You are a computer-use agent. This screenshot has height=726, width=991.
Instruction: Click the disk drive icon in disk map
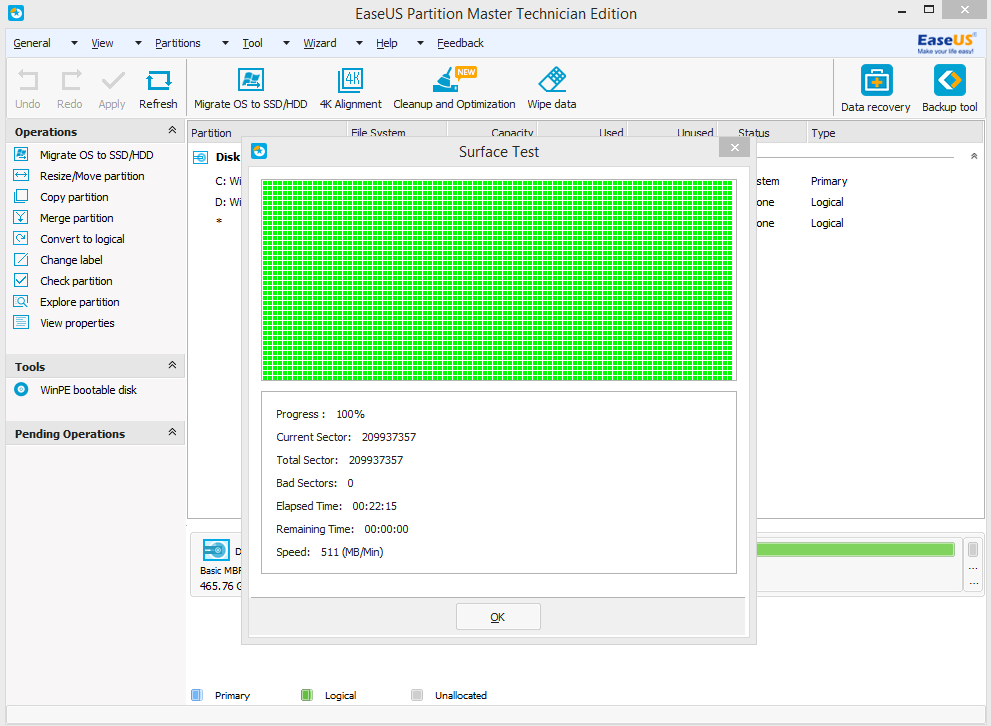pyautogui.click(x=216, y=550)
